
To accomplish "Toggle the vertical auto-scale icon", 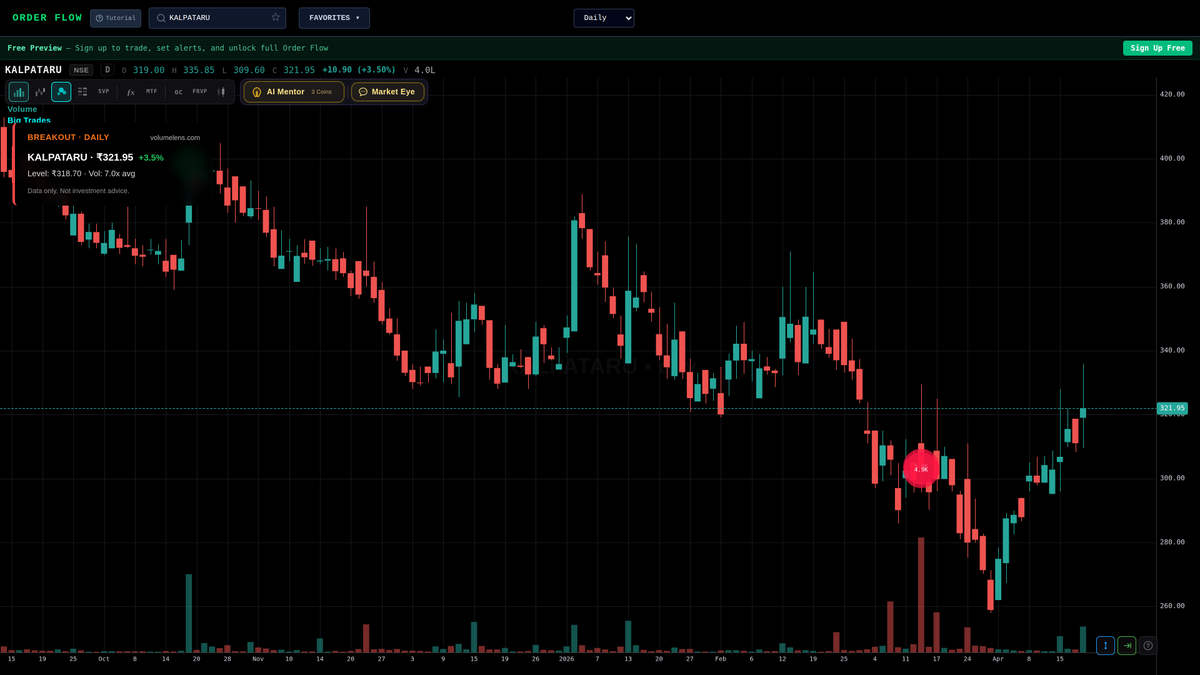I will (x=1105, y=646).
